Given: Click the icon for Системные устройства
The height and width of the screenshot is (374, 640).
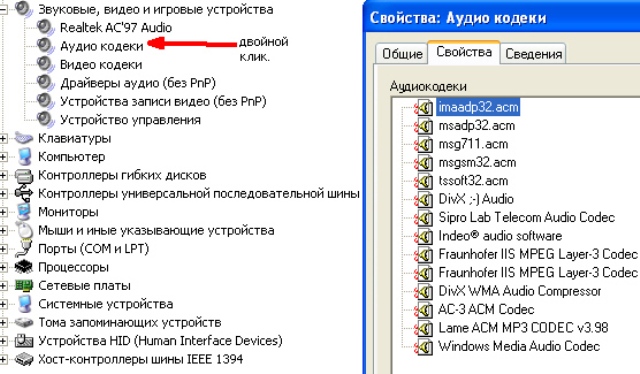Looking at the screenshot, I should coord(24,304).
